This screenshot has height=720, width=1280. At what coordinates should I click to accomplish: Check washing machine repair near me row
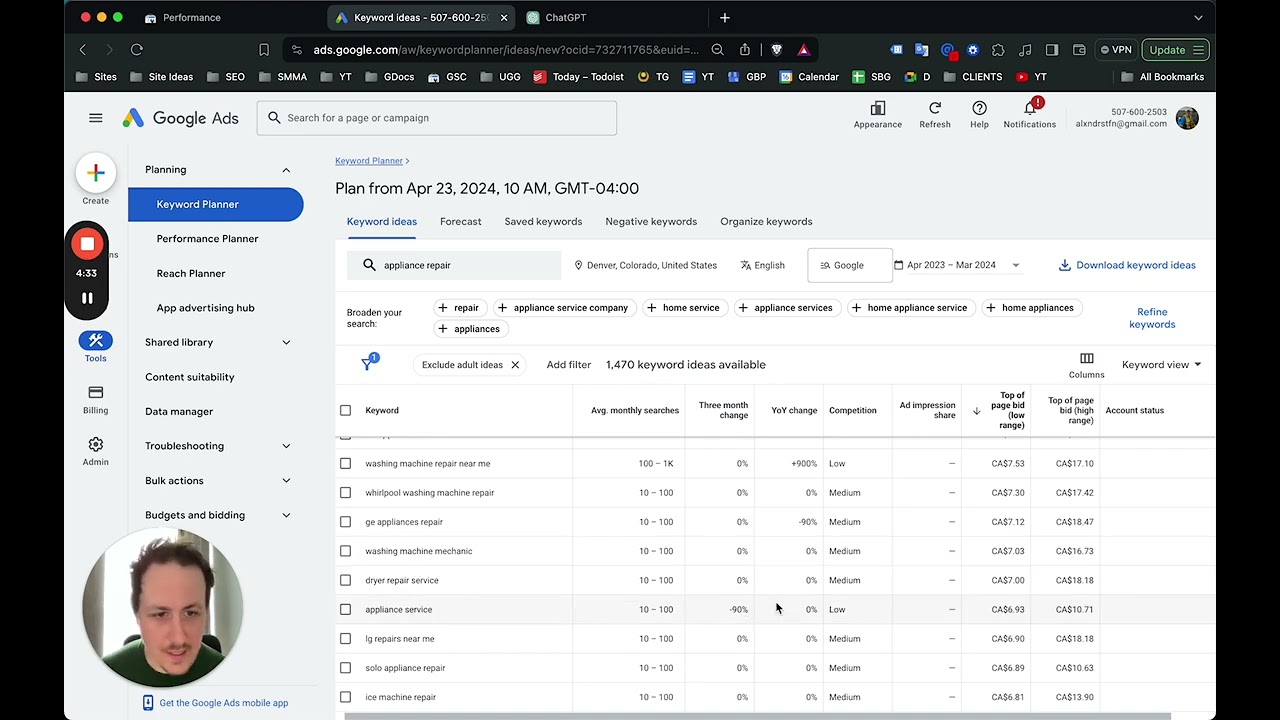coord(345,463)
